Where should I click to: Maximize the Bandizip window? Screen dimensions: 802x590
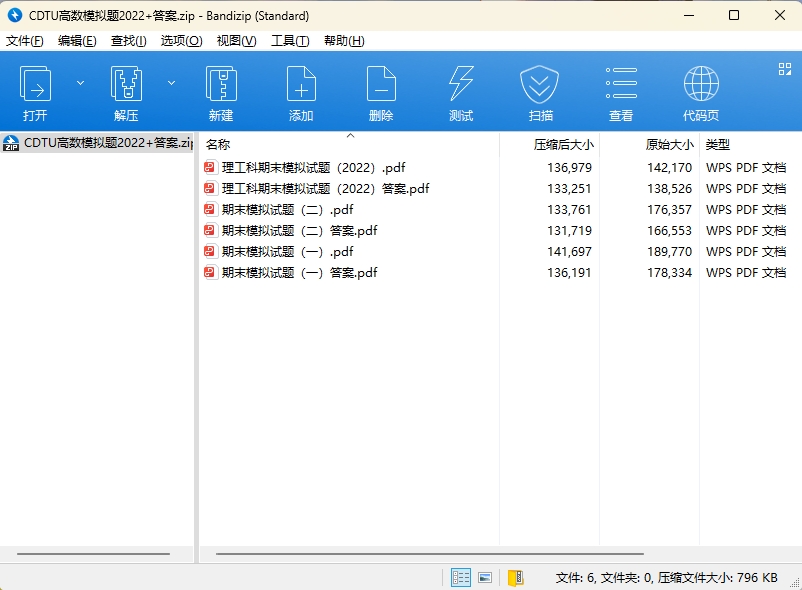click(734, 15)
